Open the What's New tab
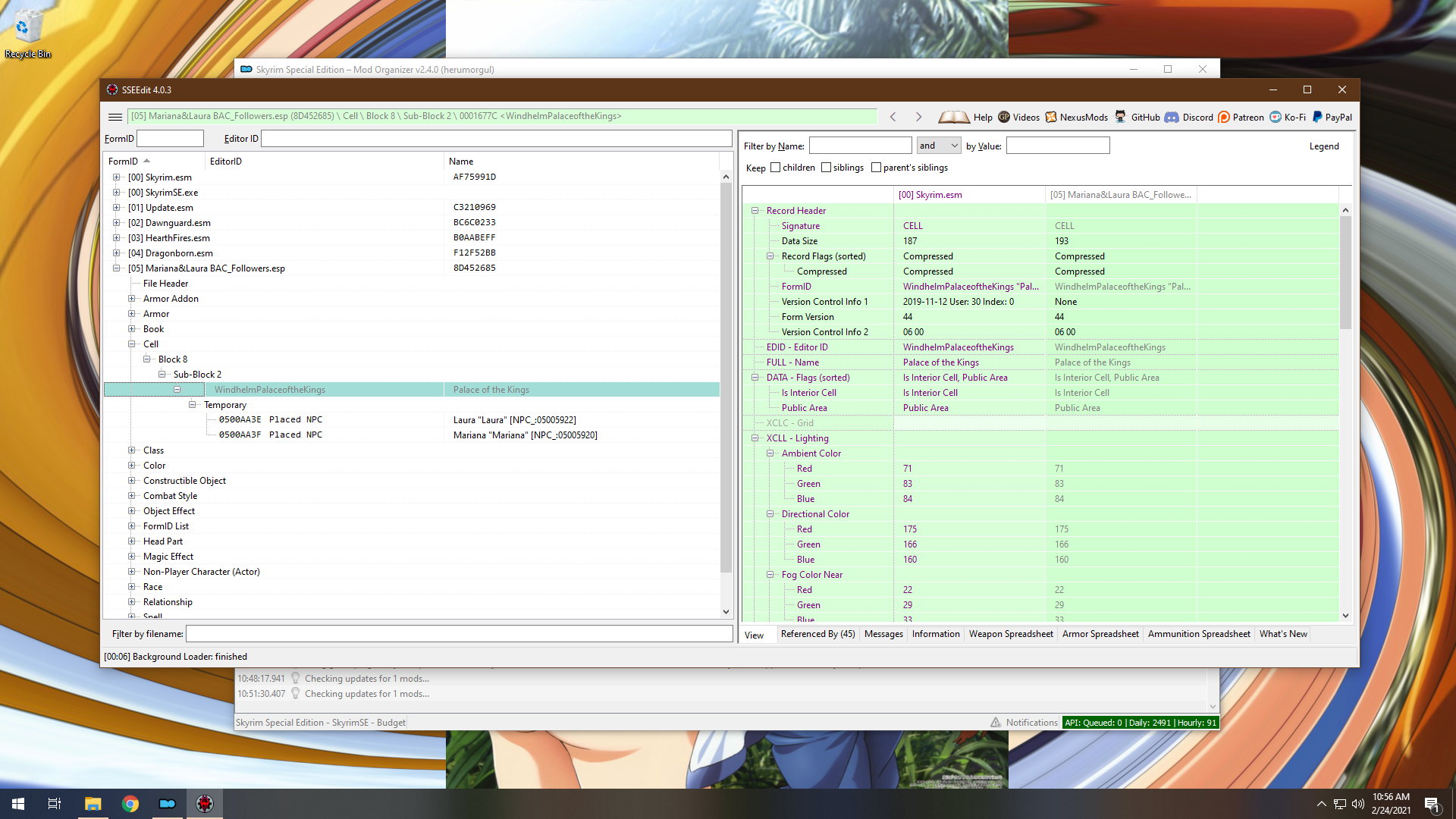This screenshot has width=1456, height=819. tap(1283, 634)
